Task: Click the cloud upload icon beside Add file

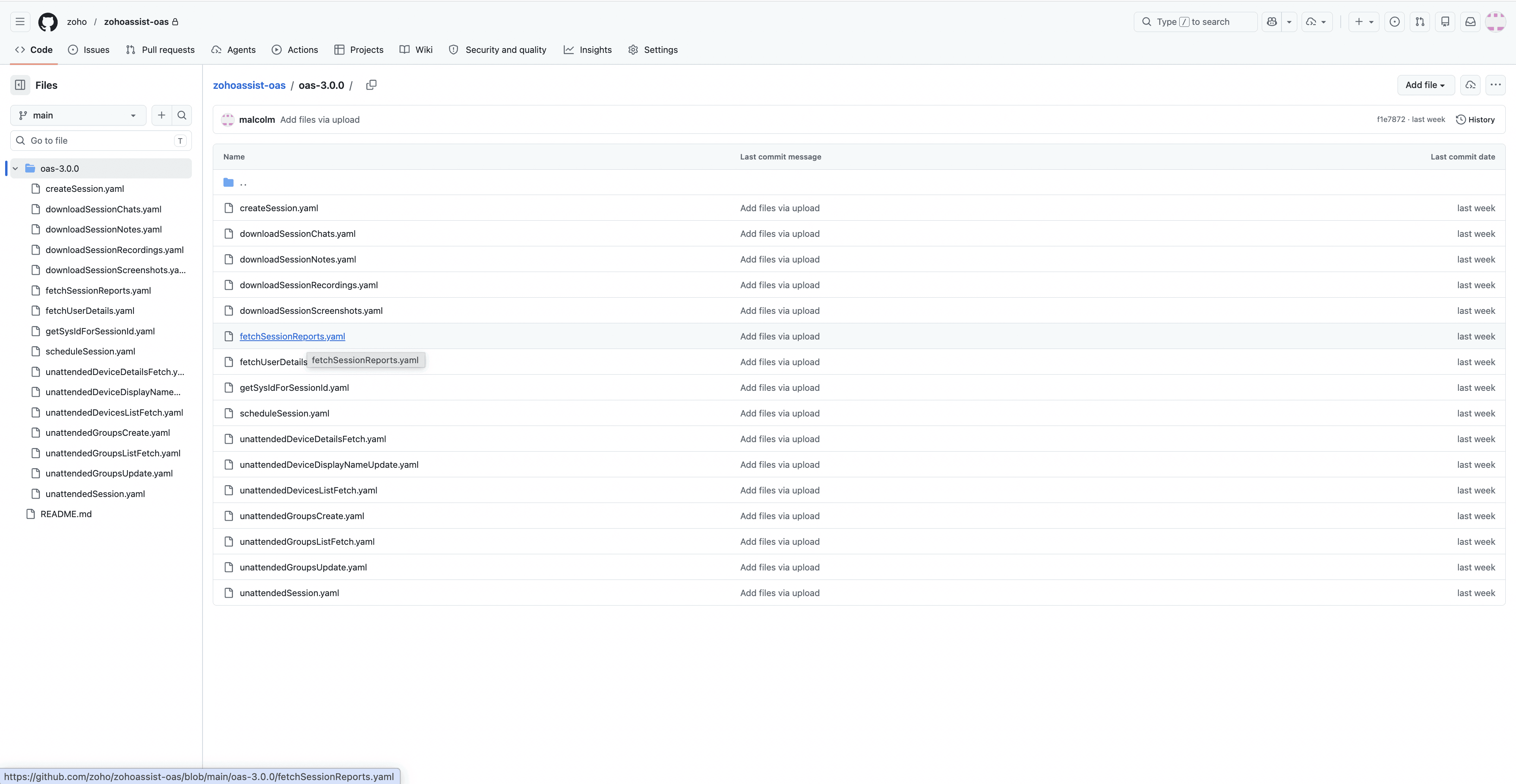Action: click(x=1470, y=85)
